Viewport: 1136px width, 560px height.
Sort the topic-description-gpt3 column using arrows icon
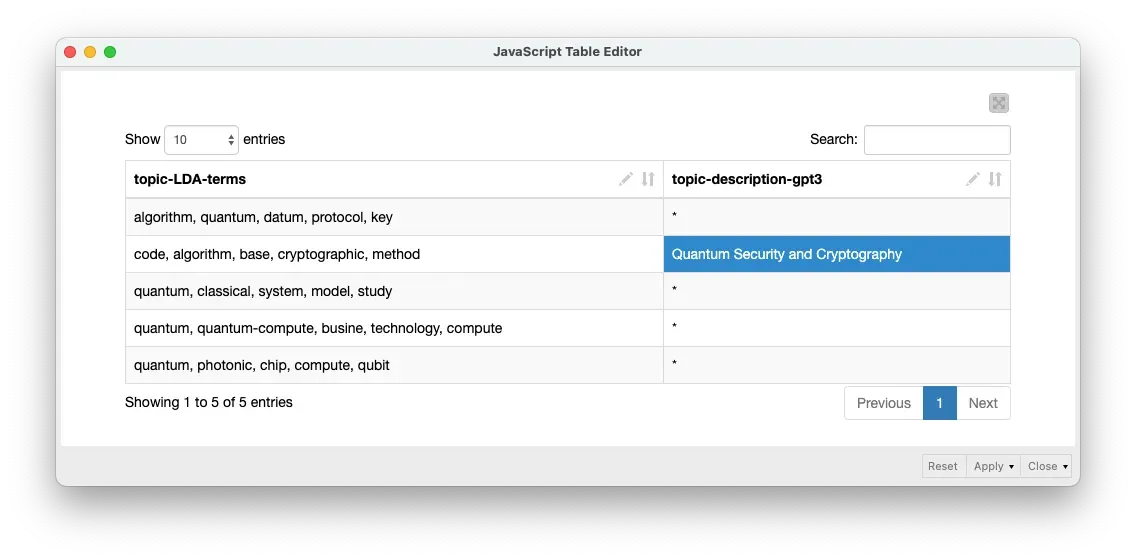pos(995,179)
